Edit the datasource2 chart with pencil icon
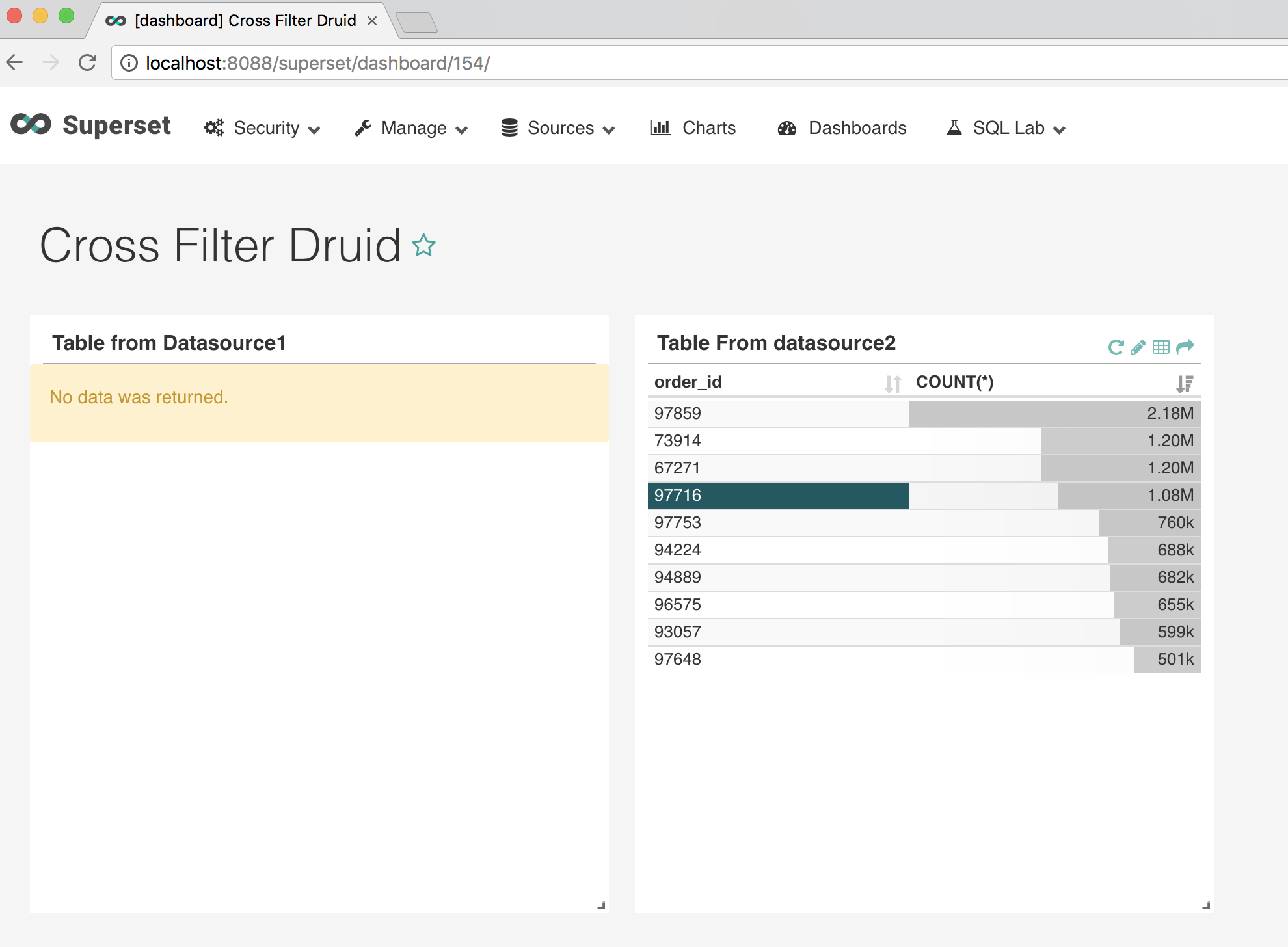This screenshot has width=1288, height=947. (x=1138, y=347)
